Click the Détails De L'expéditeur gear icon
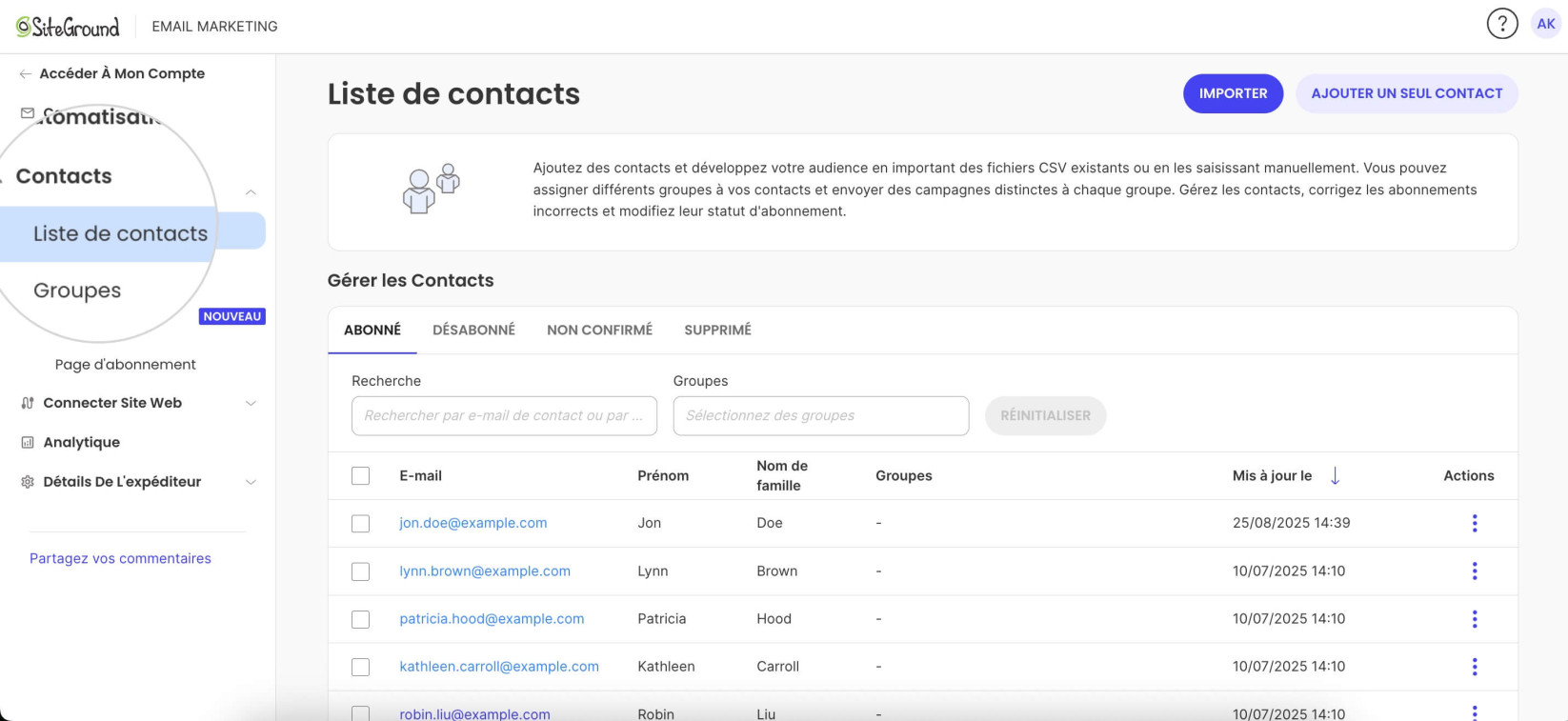This screenshot has height=721, width=1568. [28, 482]
